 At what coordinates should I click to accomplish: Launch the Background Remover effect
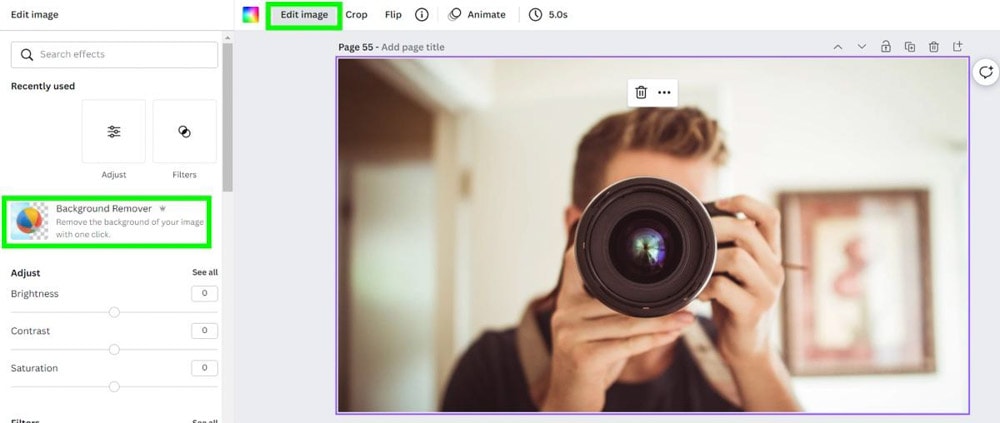(x=107, y=221)
